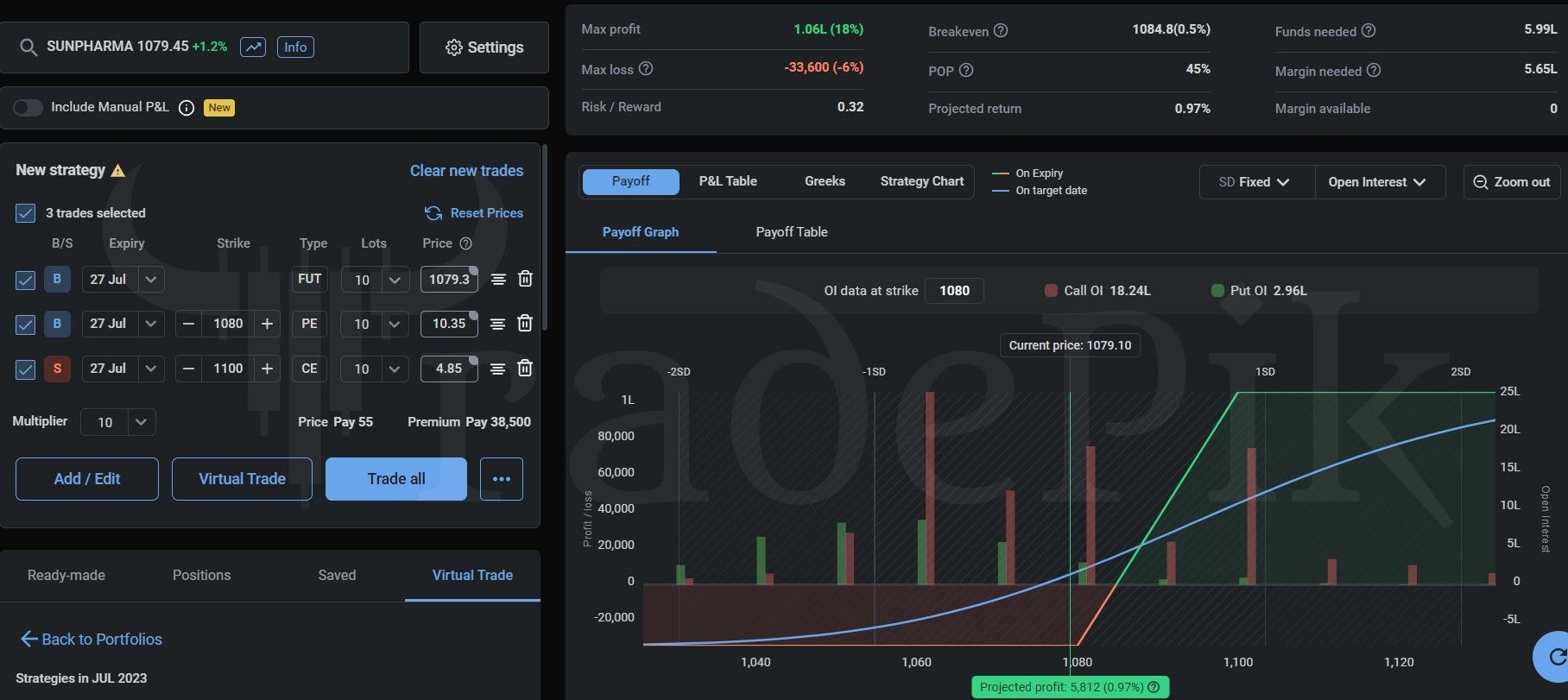Toggle PE option type on 1080 row
Viewport: 1568px width, 700px height.
pos(309,324)
